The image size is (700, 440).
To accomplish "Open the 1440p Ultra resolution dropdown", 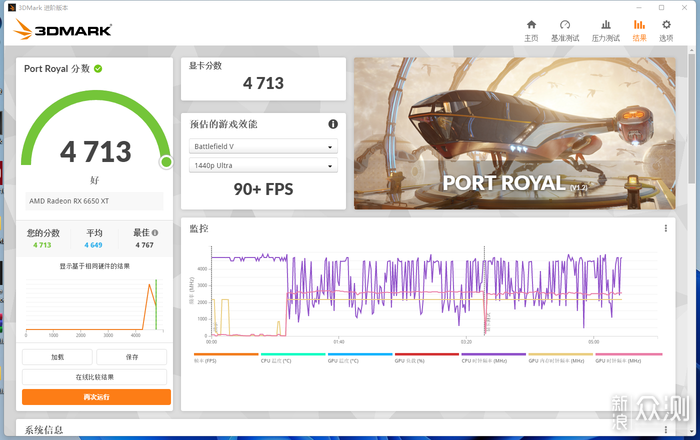I will 263,166.
